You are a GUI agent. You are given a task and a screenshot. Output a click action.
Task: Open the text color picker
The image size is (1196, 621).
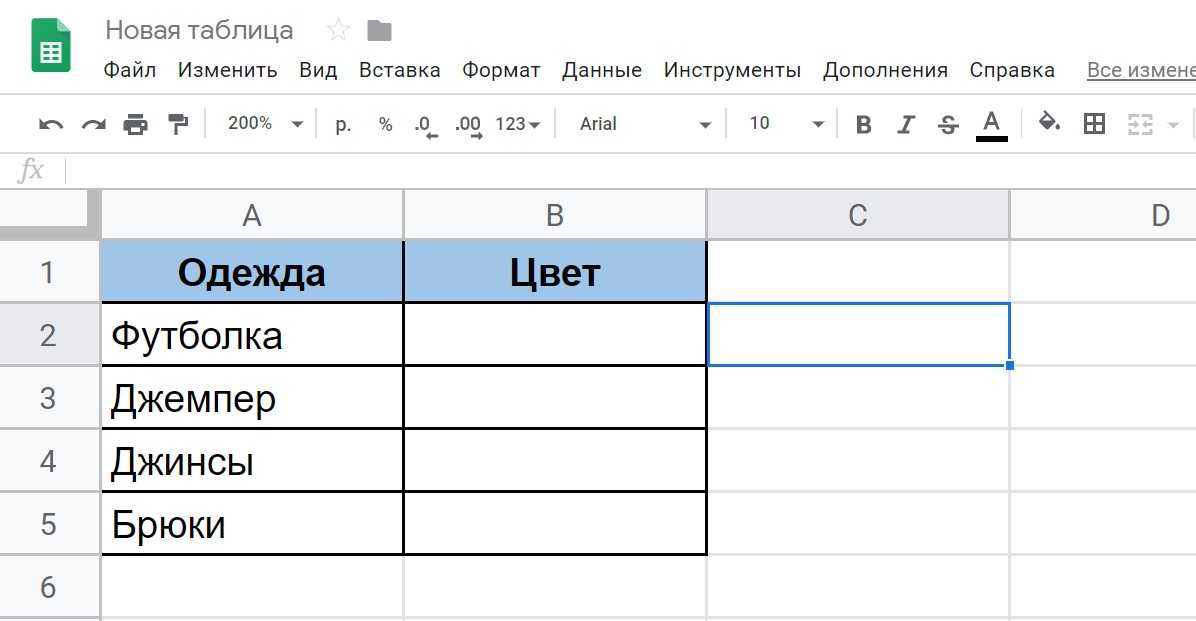click(x=991, y=124)
